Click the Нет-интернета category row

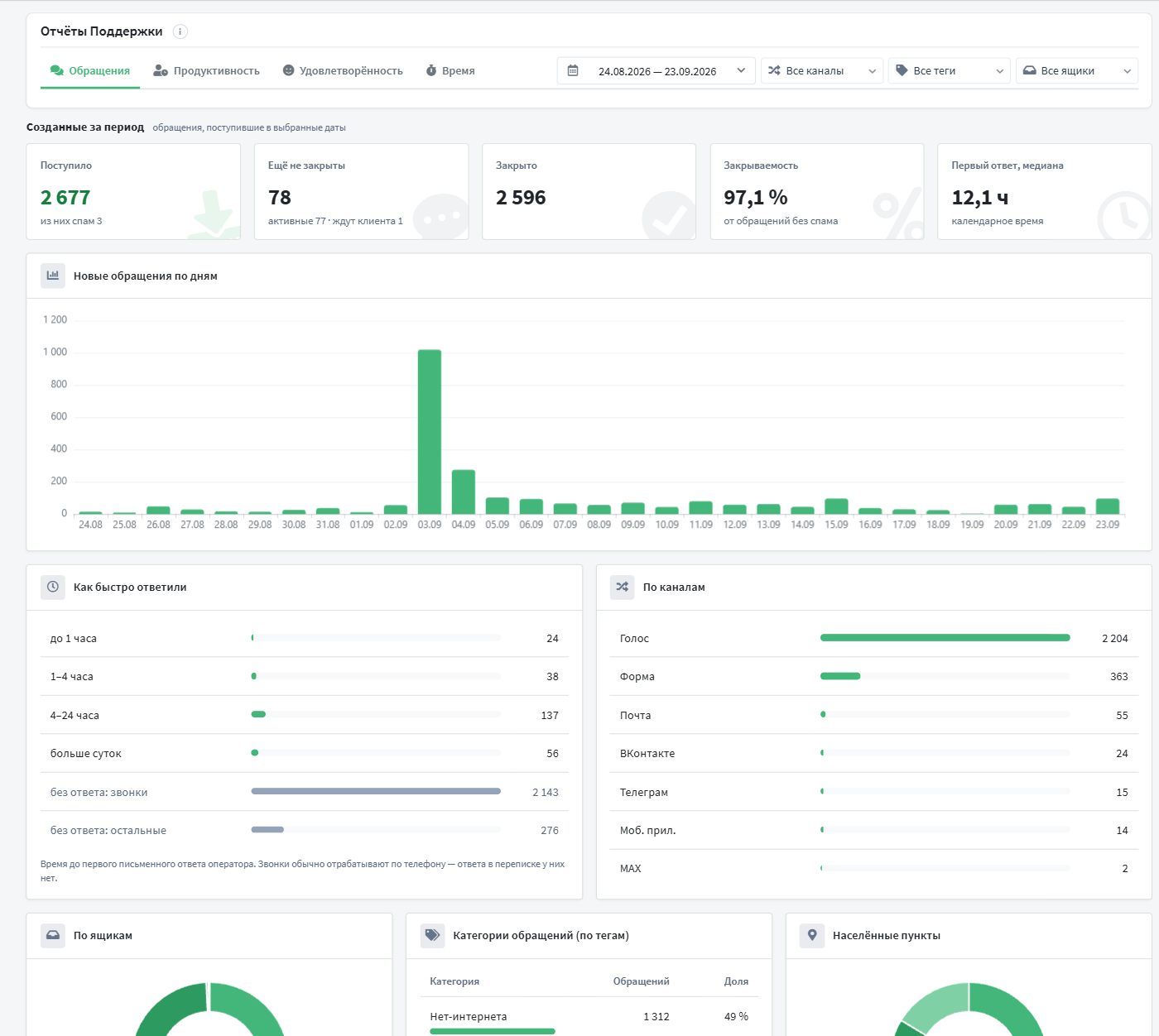pyautogui.click(x=589, y=1017)
